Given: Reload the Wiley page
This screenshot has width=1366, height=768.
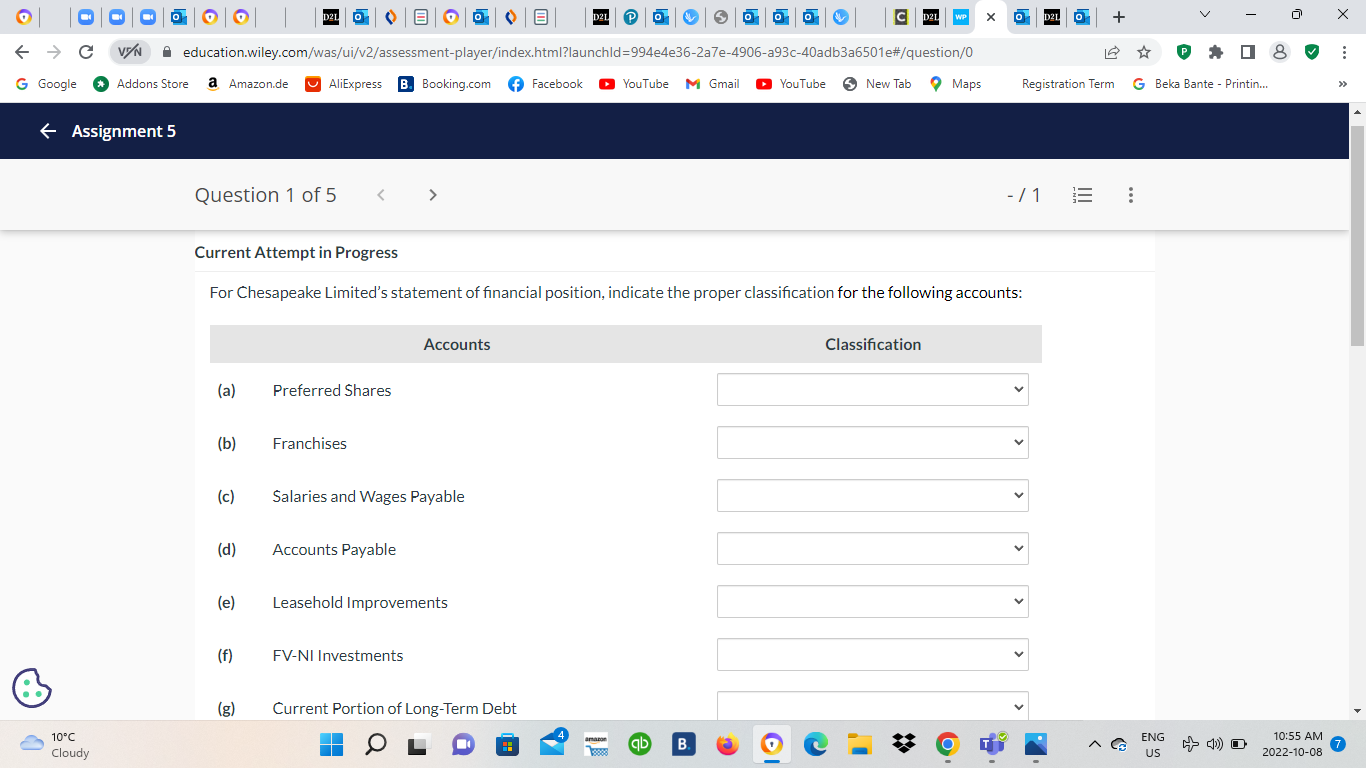Looking at the screenshot, I should (86, 52).
